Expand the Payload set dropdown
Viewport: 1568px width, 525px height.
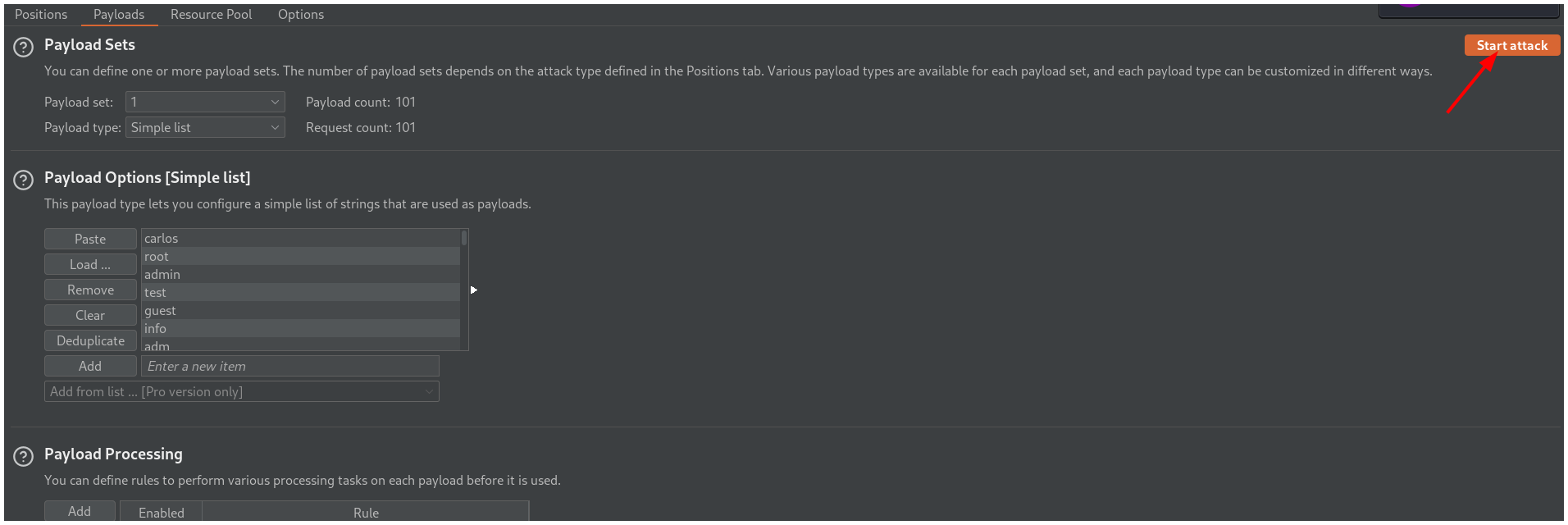coord(205,102)
